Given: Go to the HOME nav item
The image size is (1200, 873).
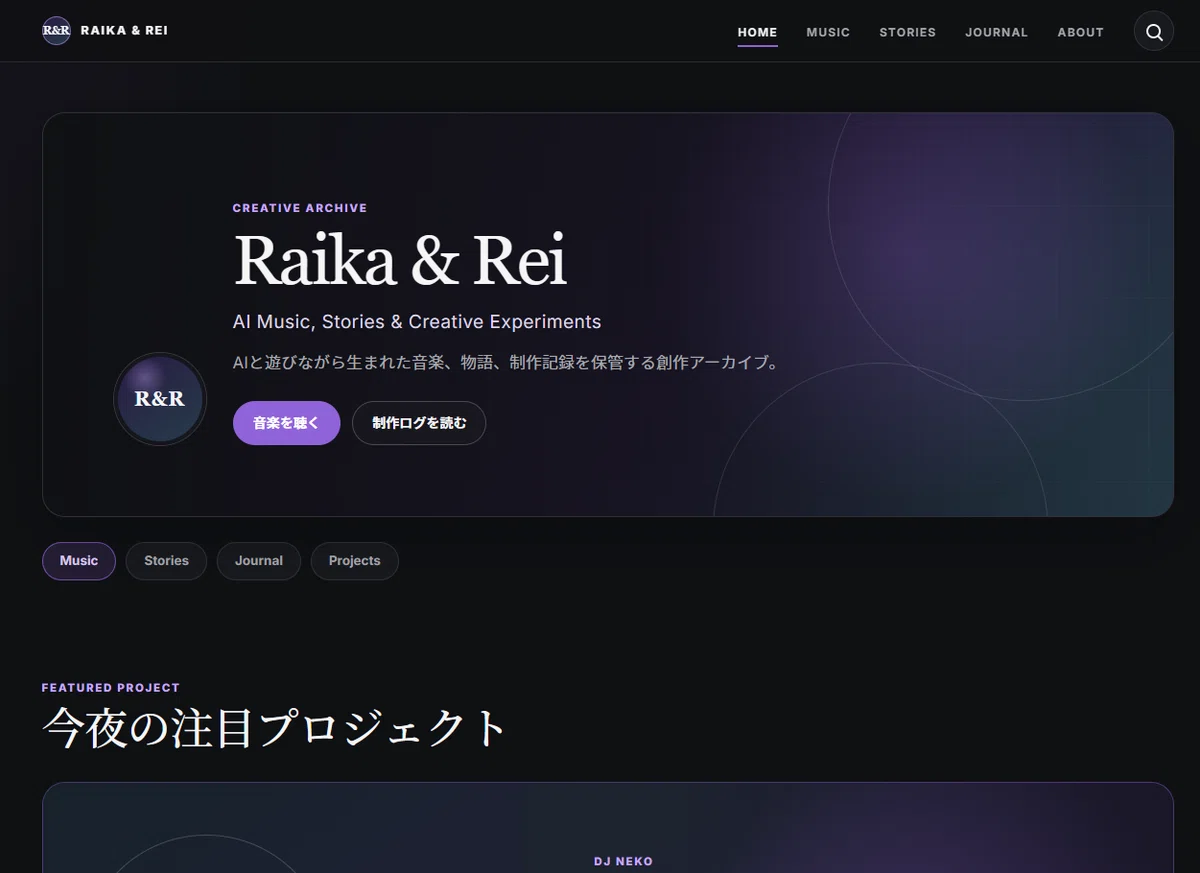Looking at the screenshot, I should pyautogui.click(x=757, y=32).
